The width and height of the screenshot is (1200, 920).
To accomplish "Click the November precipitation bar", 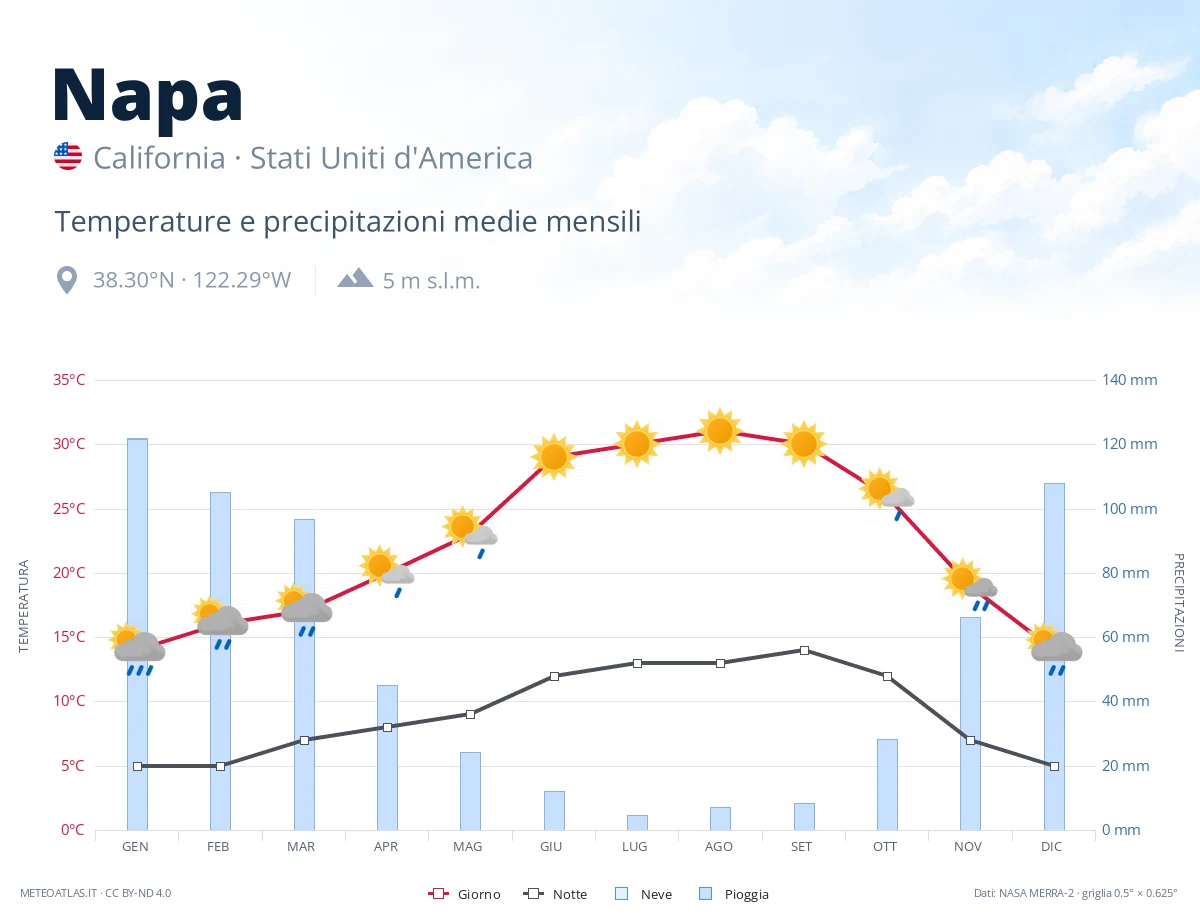I will 970,723.
